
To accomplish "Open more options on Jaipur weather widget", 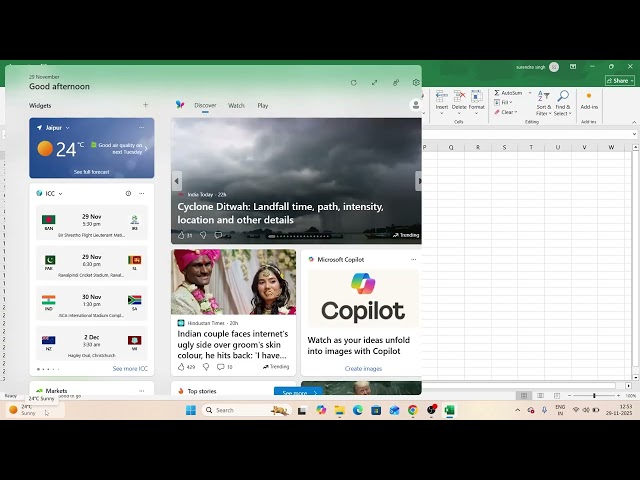I will coord(141,127).
